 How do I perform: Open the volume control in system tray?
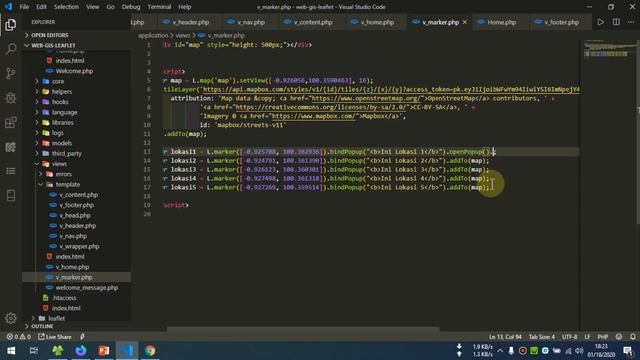pos(579,351)
